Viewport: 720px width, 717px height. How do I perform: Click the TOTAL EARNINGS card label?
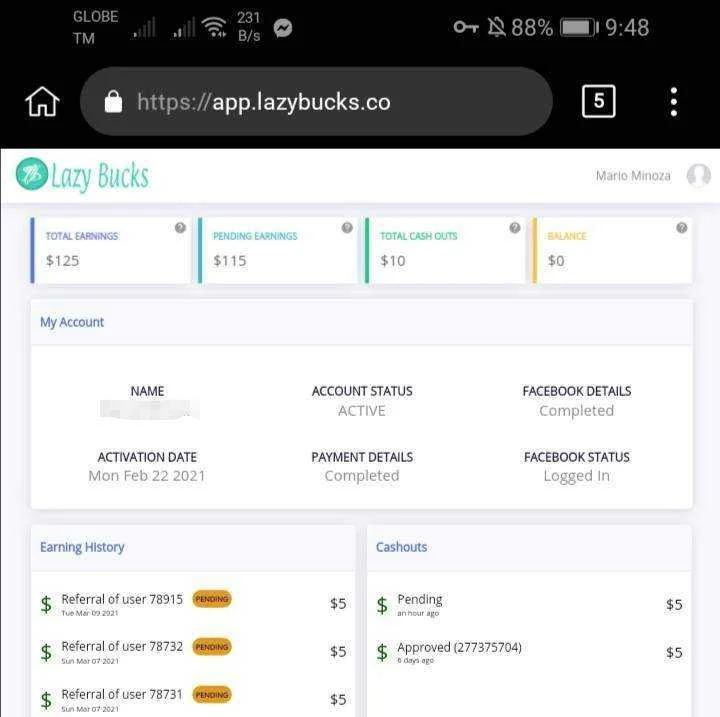pyautogui.click(x=82, y=236)
